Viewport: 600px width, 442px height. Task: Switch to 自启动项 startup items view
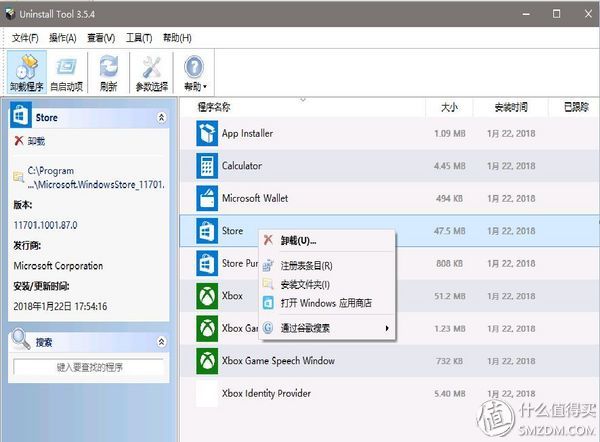pyautogui.click(x=67, y=72)
